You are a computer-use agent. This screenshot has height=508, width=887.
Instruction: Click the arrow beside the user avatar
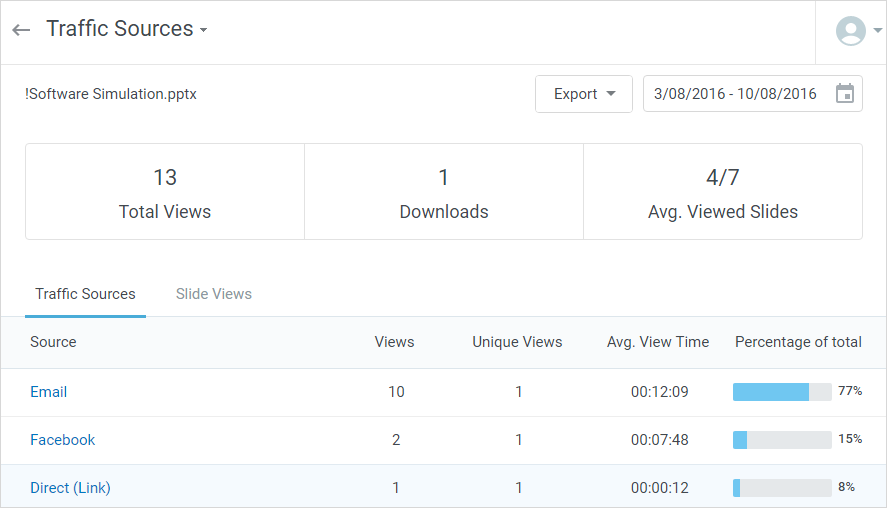(878, 31)
